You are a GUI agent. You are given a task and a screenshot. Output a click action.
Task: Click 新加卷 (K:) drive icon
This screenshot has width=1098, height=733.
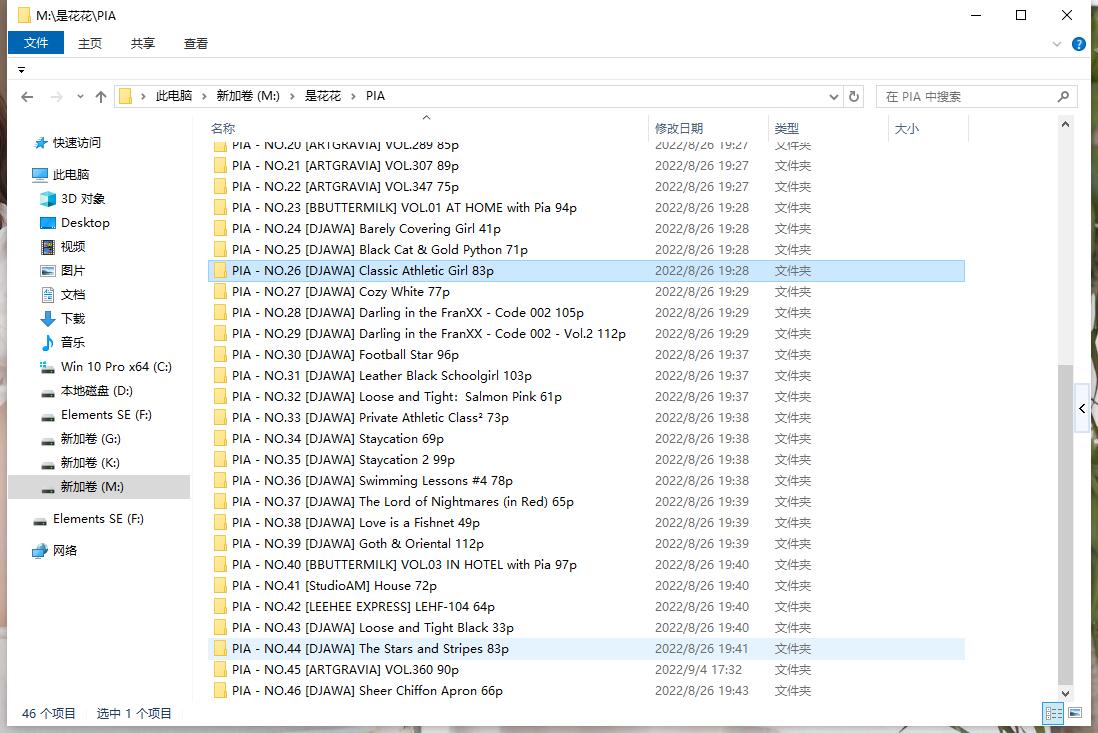coord(48,465)
